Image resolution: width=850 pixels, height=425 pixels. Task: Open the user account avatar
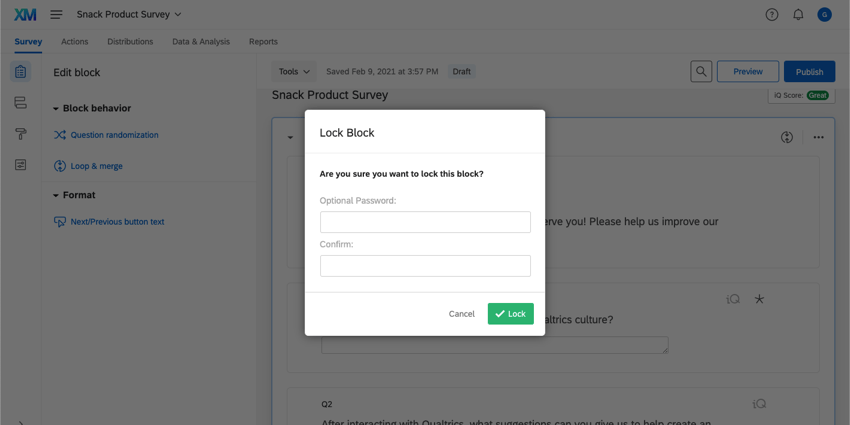824,15
